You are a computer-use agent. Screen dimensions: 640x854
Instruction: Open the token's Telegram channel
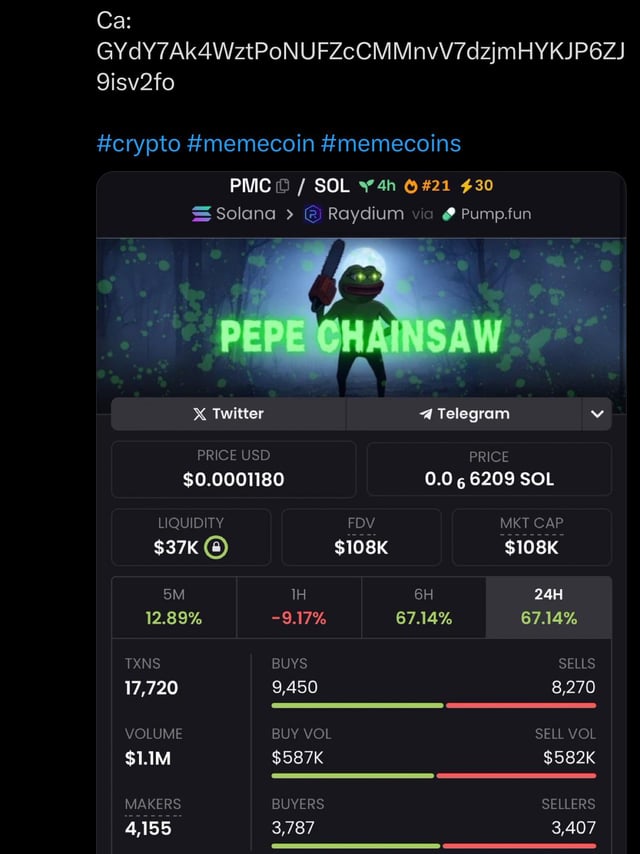(x=464, y=414)
